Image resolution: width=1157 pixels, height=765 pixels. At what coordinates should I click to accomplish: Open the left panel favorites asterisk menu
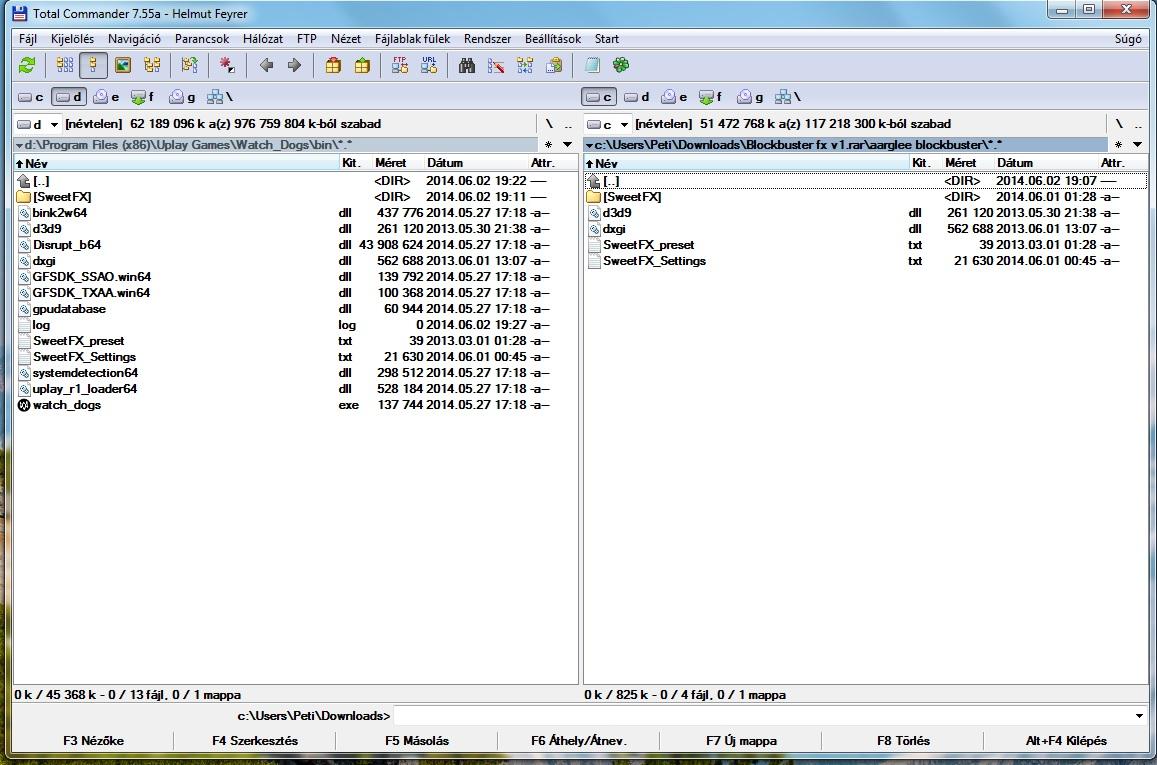pos(548,145)
